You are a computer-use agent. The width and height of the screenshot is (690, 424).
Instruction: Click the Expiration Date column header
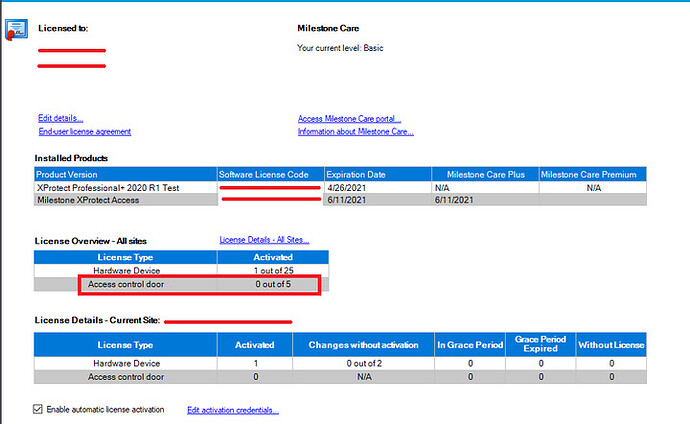click(x=376, y=174)
